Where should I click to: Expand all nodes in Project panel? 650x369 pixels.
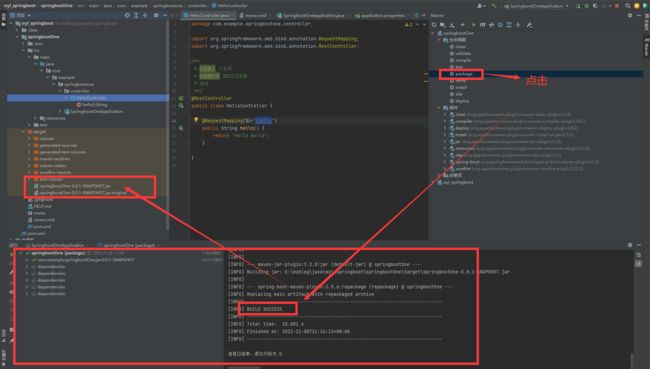tap(136, 15)
